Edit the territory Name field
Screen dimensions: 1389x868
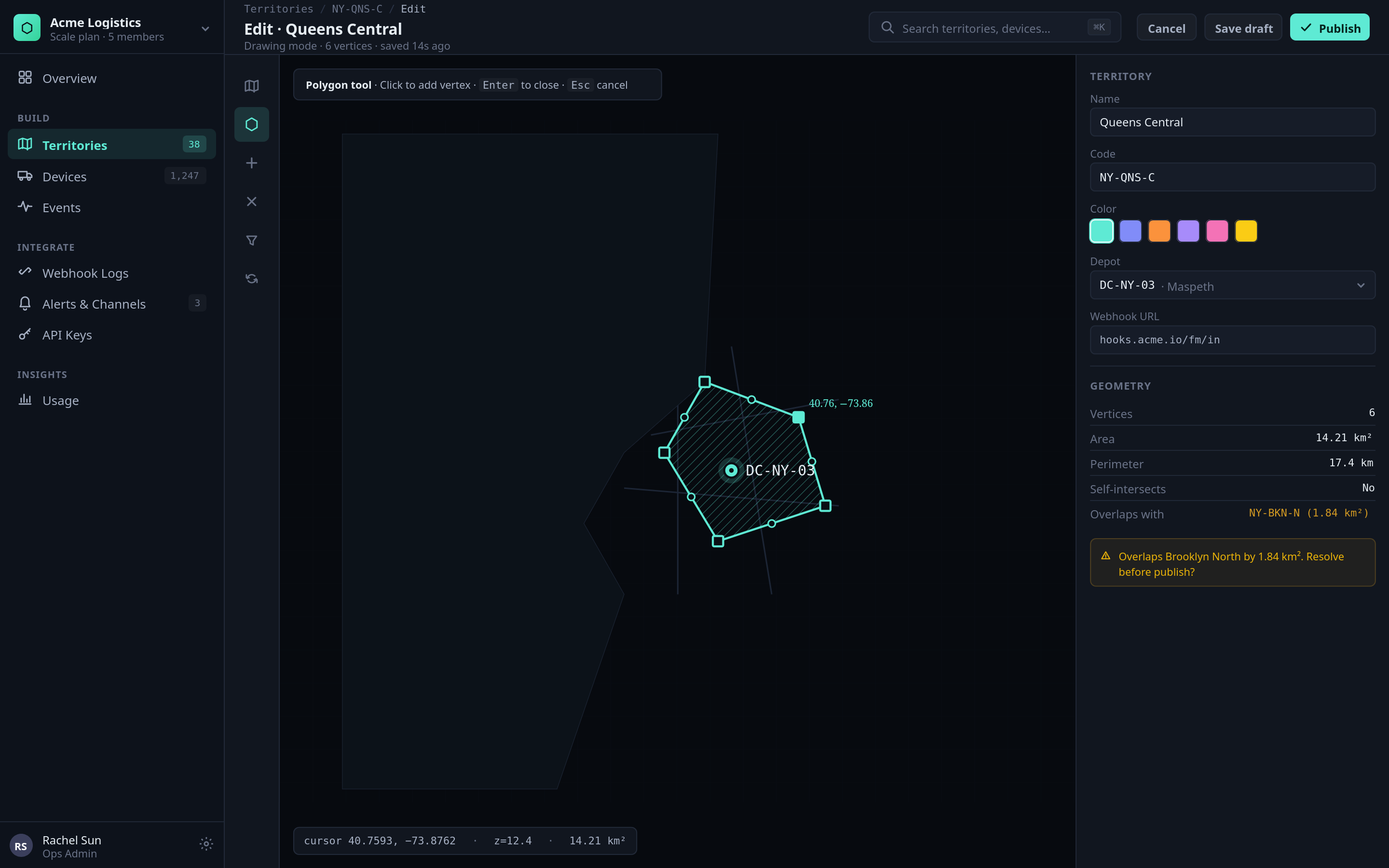1232,122
